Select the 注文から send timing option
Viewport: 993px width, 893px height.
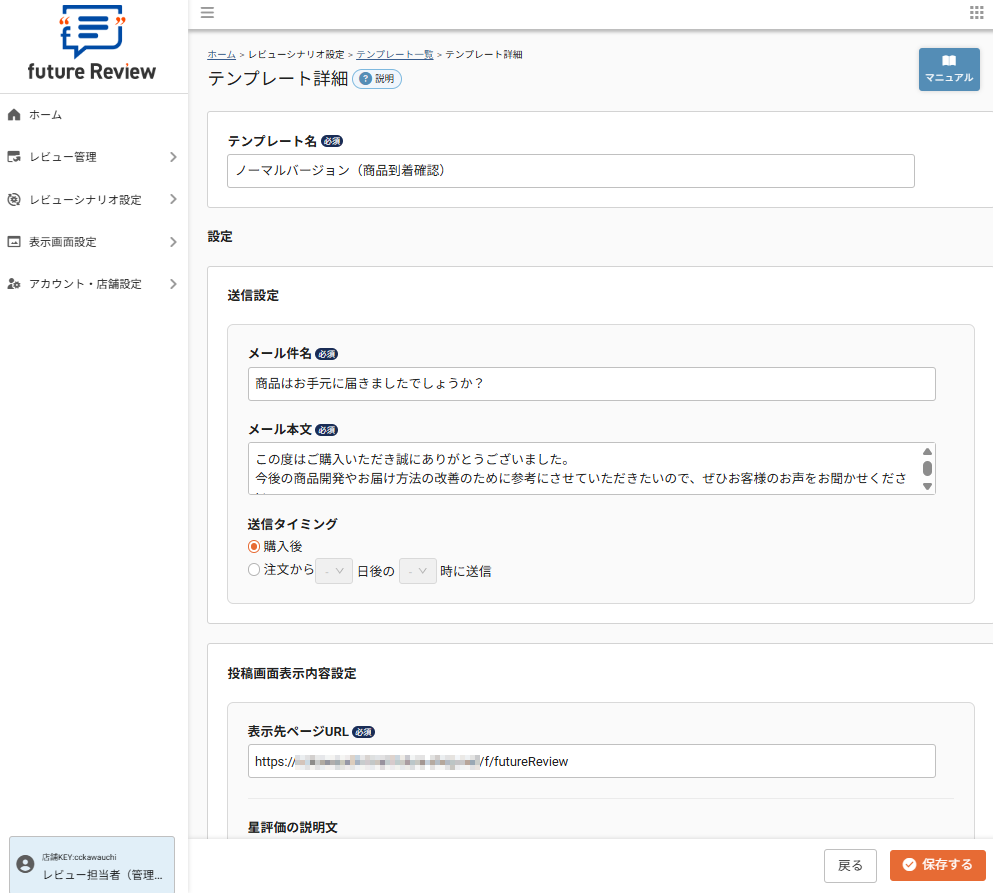point(254,570)
